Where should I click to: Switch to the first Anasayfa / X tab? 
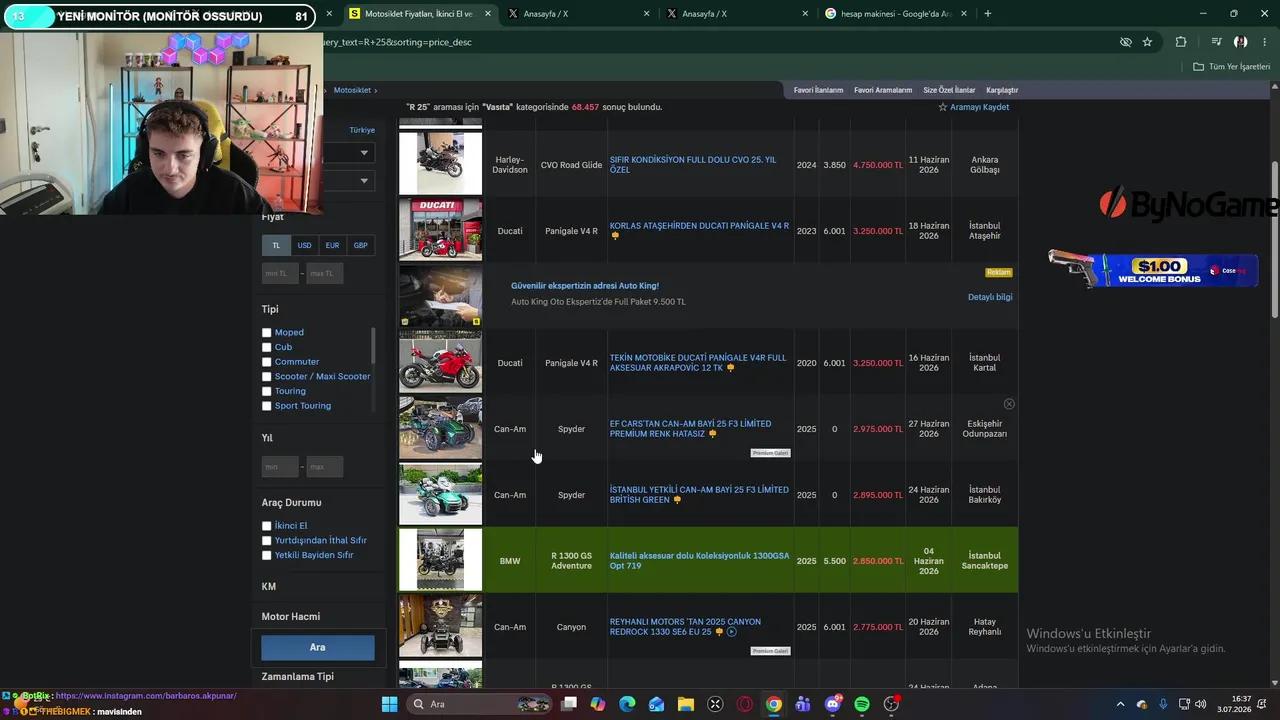point(578,14)
